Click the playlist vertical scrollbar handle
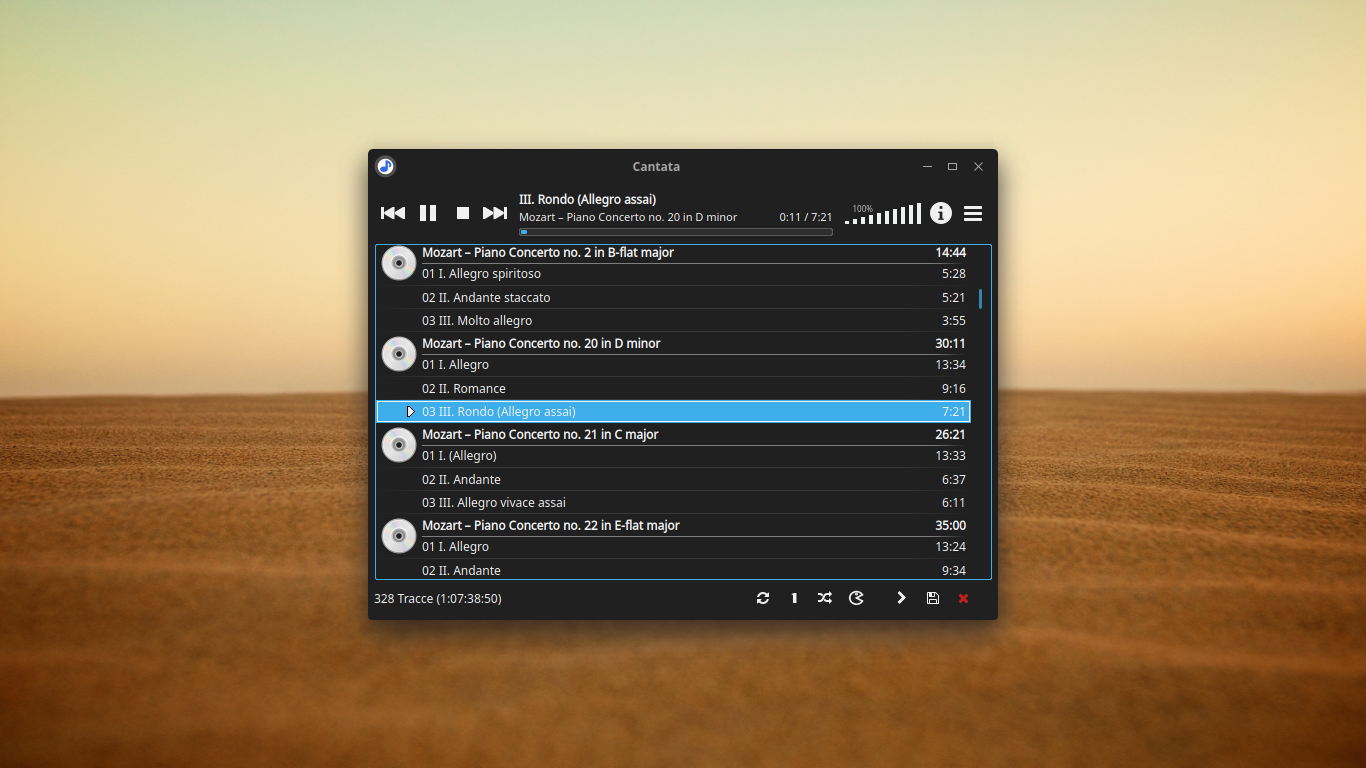This screenshot has height=768, width=1366. 980,298
